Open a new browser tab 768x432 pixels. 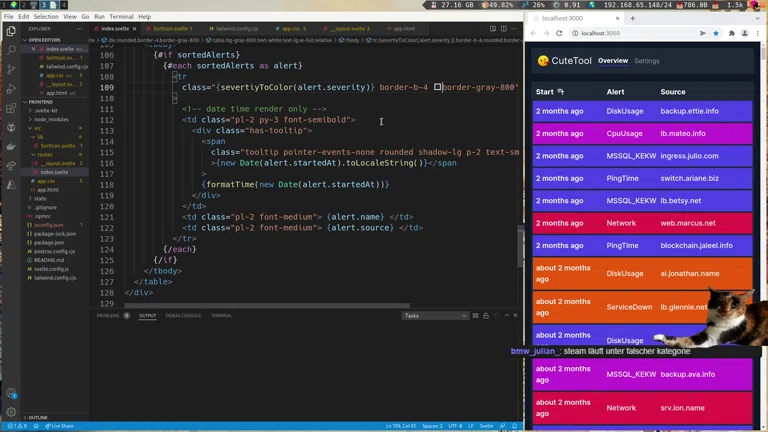(x=632, y=18)
